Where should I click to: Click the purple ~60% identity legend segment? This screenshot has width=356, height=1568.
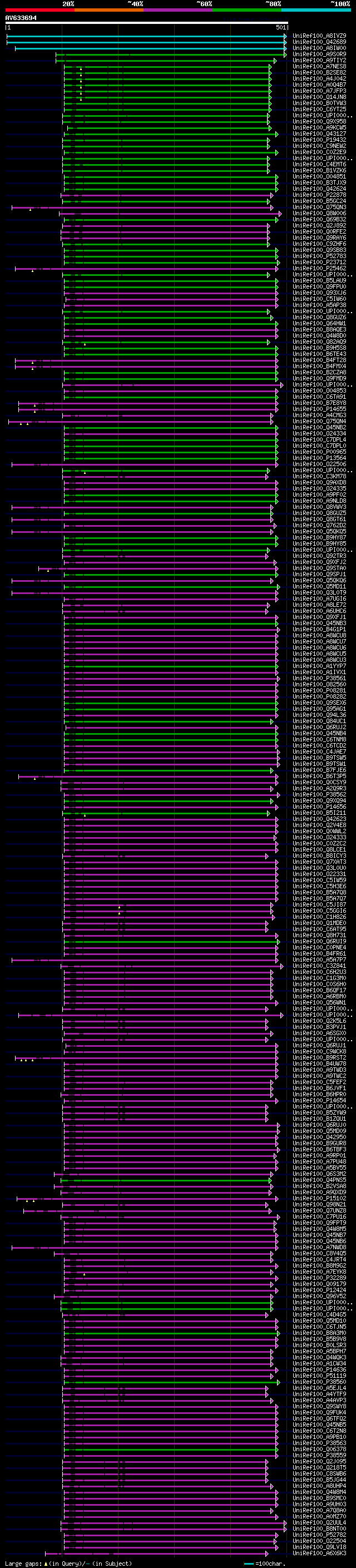click(x=179, y=10)
